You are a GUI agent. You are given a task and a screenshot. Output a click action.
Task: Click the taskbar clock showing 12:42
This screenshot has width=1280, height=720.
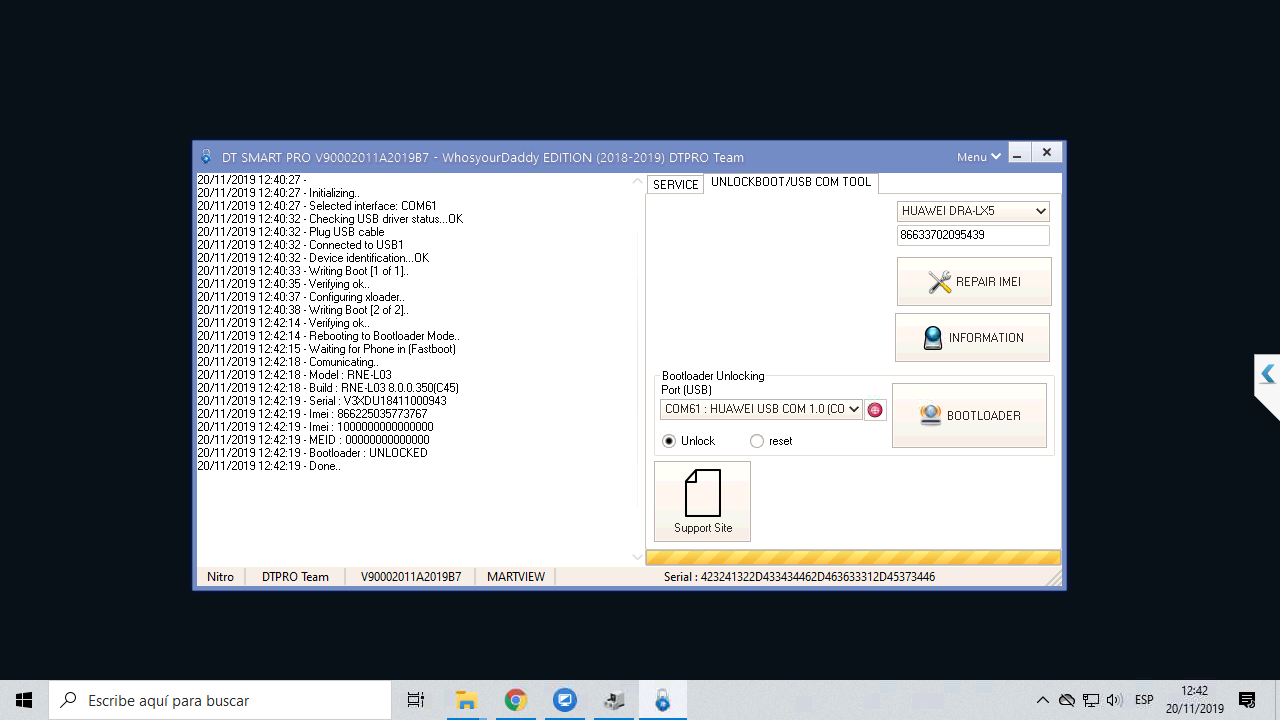click(1194, 700)
